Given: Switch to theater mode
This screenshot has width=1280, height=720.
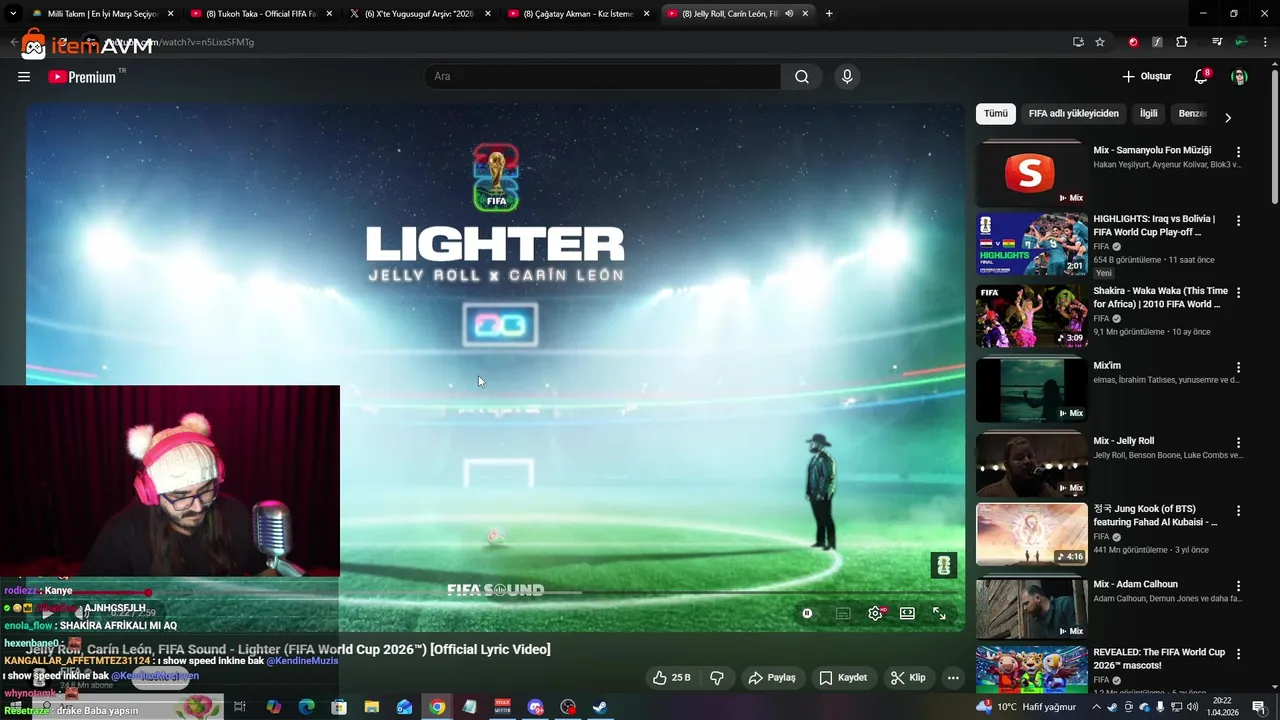Looking at the screenshot, I should click(x=907, y=614).
